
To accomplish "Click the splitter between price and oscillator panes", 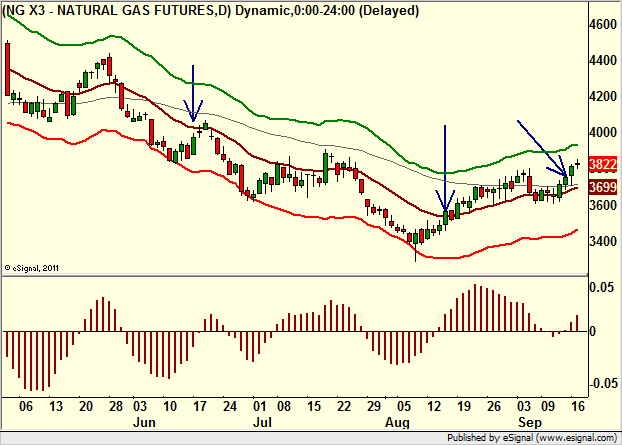I will coord(294,275).
